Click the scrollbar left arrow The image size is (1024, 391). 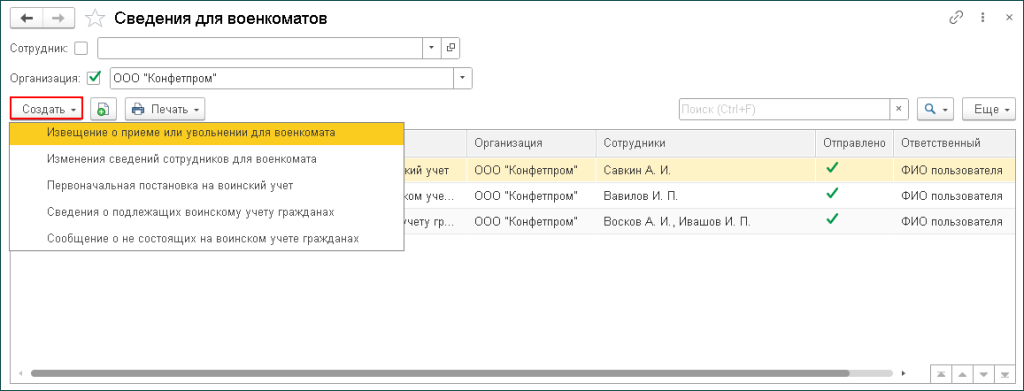(x=20, y=374)
